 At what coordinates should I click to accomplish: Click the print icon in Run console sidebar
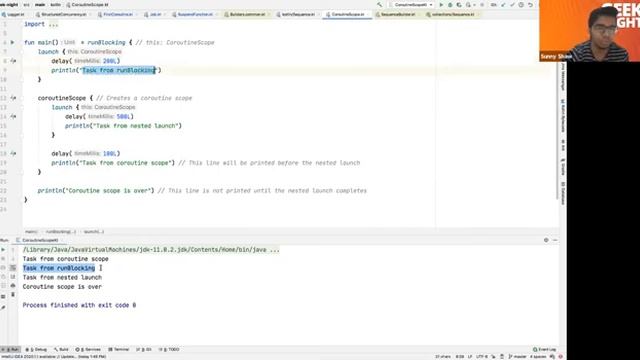(13, 286)
